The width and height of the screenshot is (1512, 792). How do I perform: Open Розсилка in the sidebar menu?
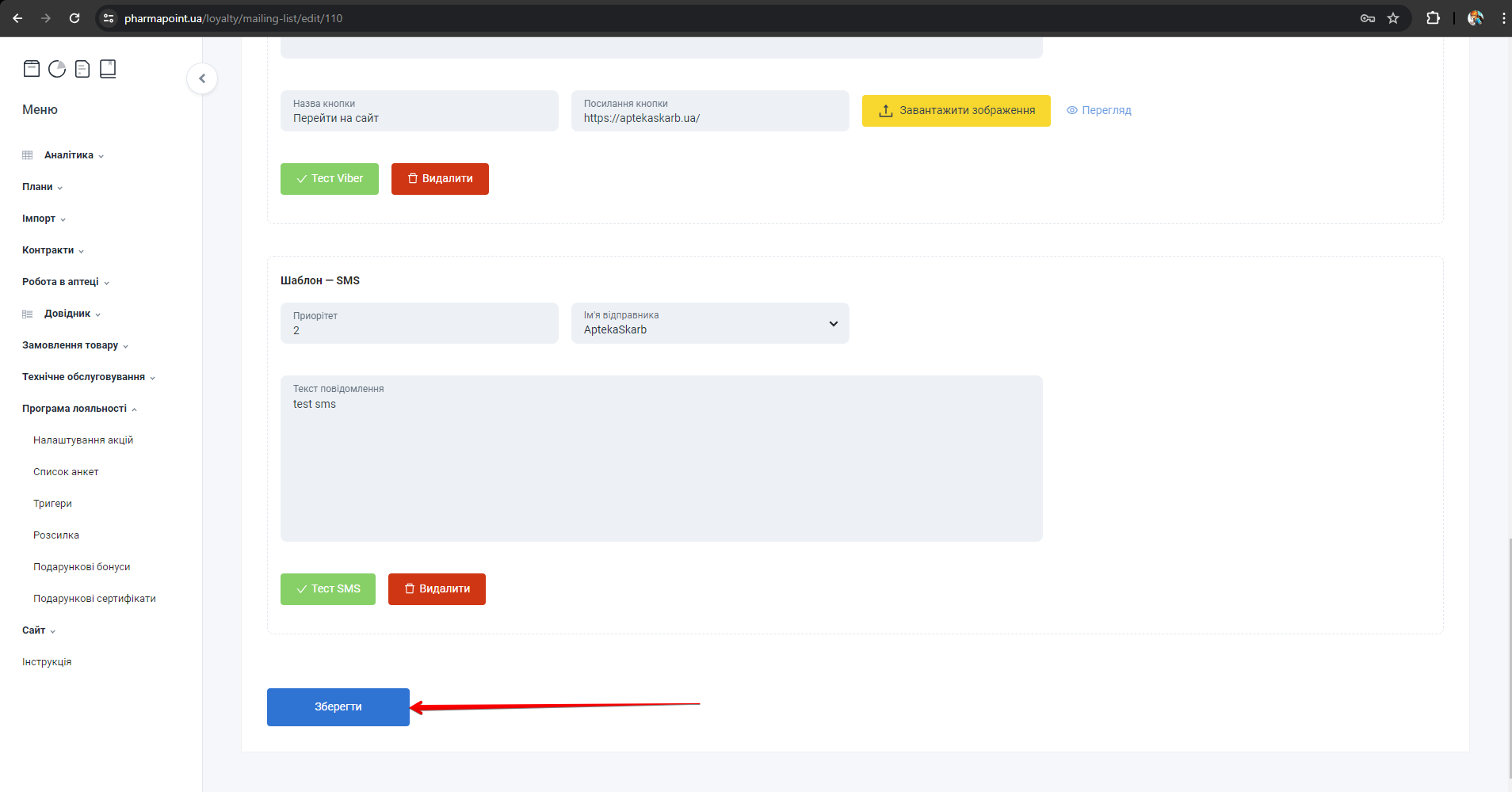coord(56,535)
